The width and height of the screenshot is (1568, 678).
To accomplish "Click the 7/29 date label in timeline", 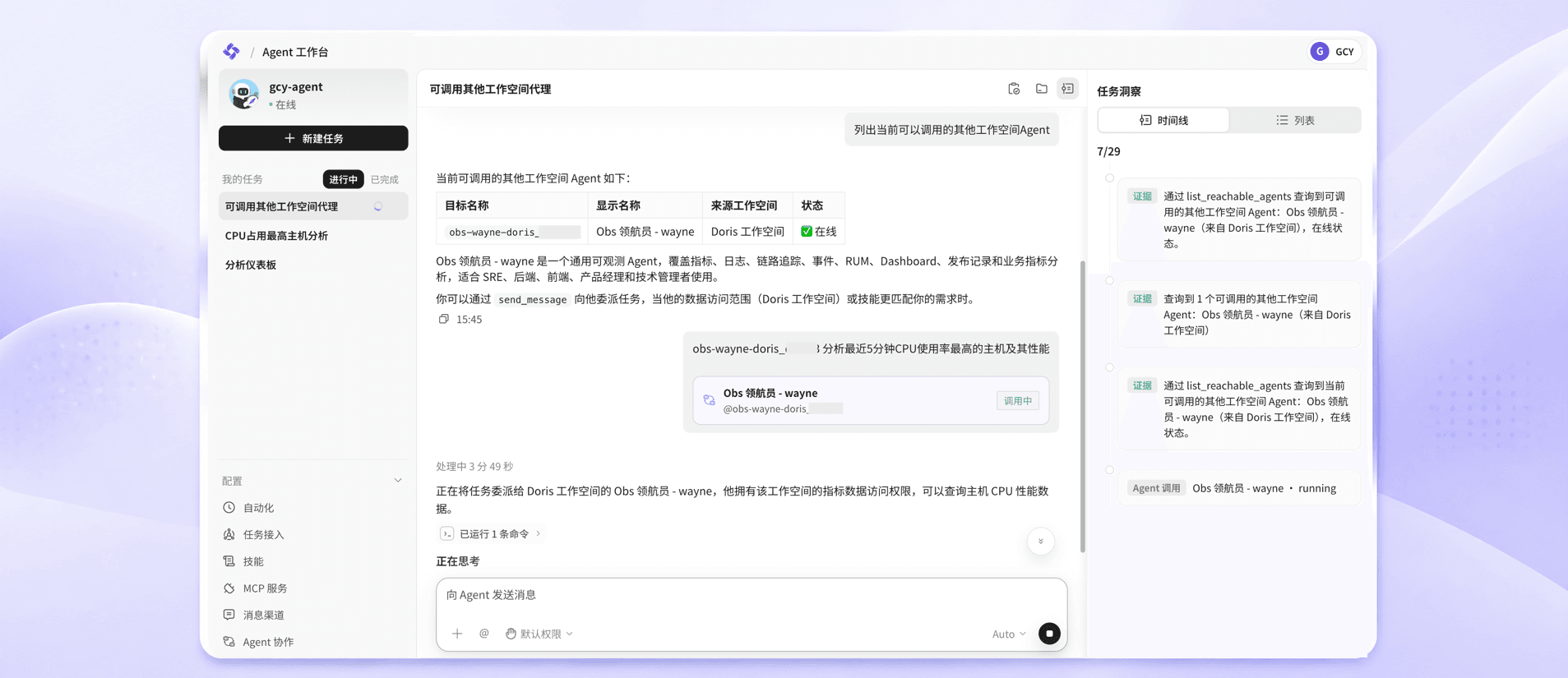I will (x=1108, y=151).
